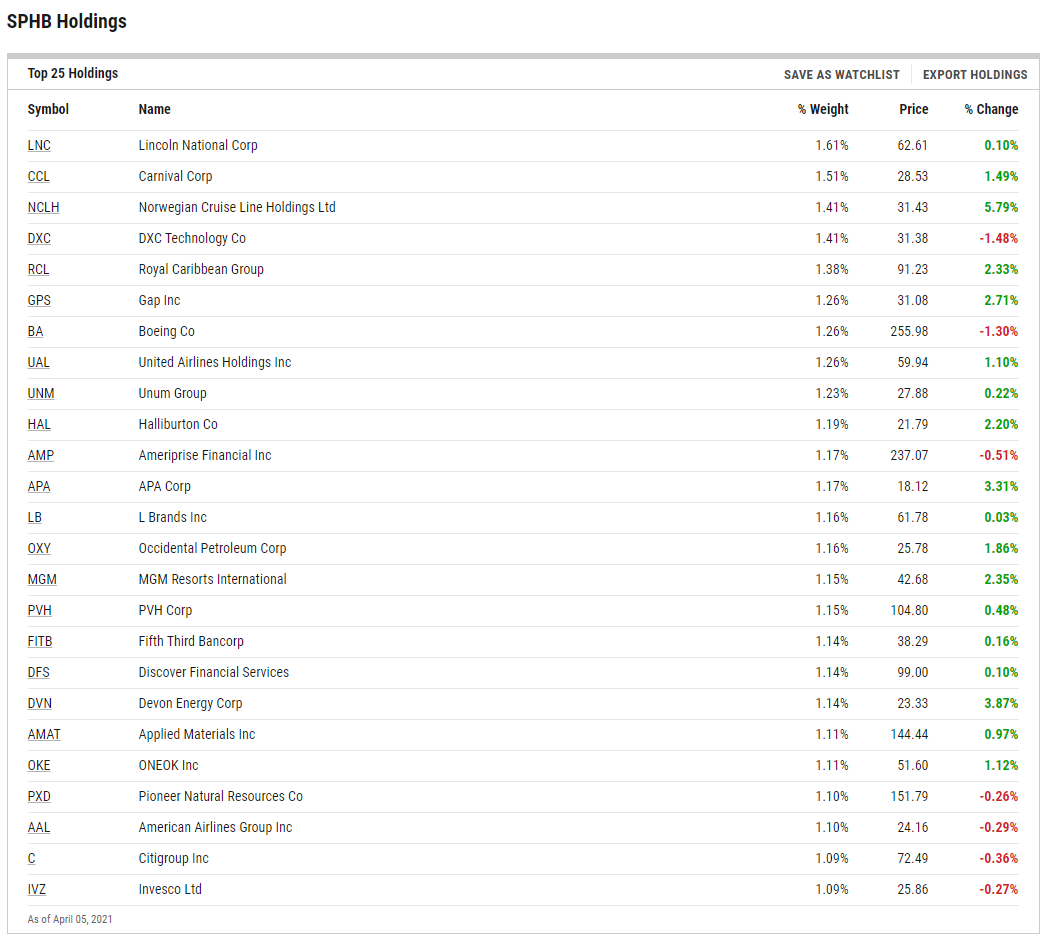Click the Name column header
Image resolution: width=1050 pixels, height=950 pixels.
pos(154,109)
